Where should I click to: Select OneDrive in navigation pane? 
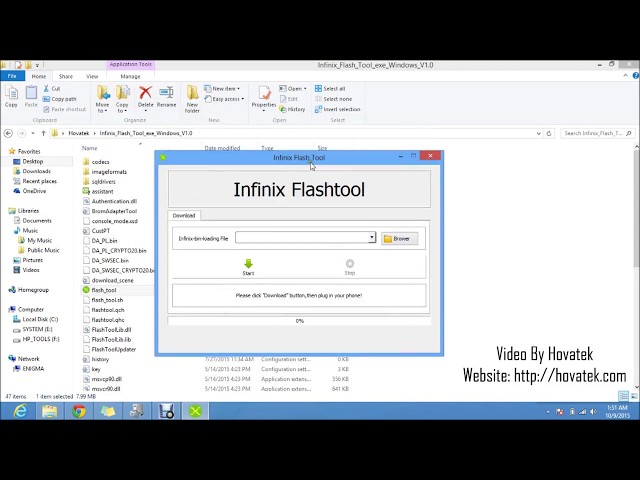34,191
